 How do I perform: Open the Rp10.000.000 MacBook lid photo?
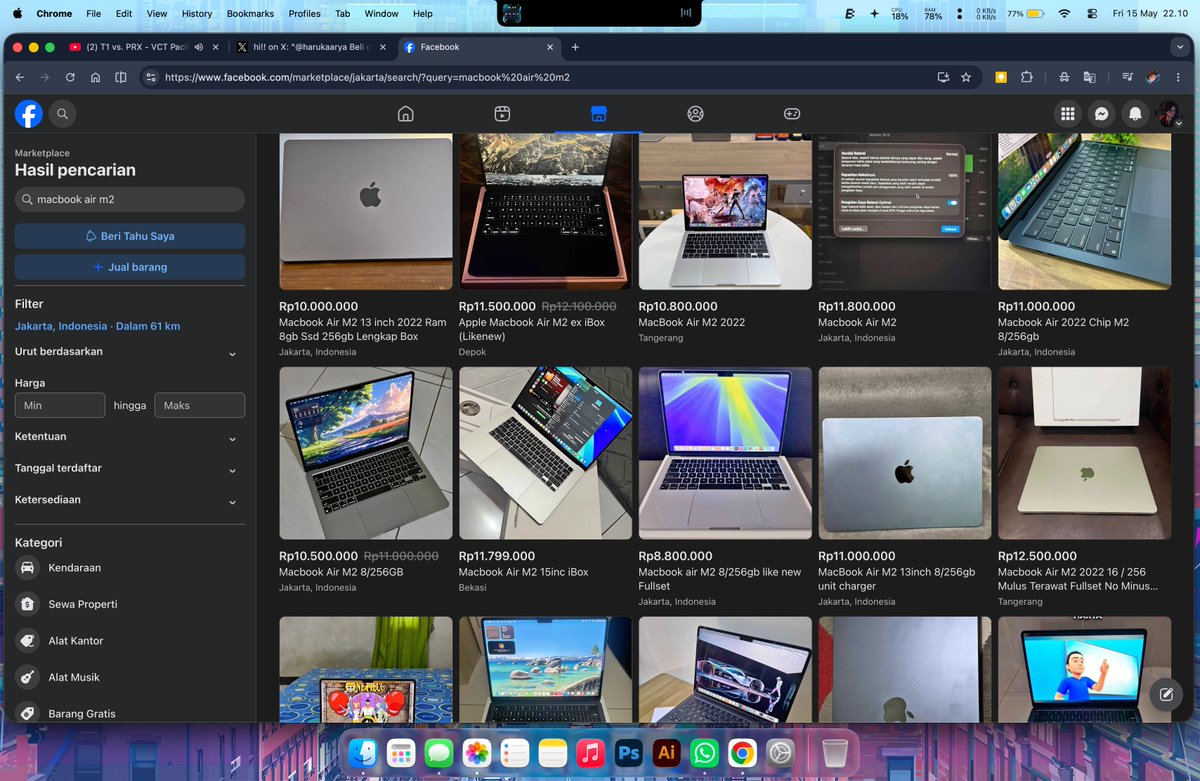(x=365, y=212)
